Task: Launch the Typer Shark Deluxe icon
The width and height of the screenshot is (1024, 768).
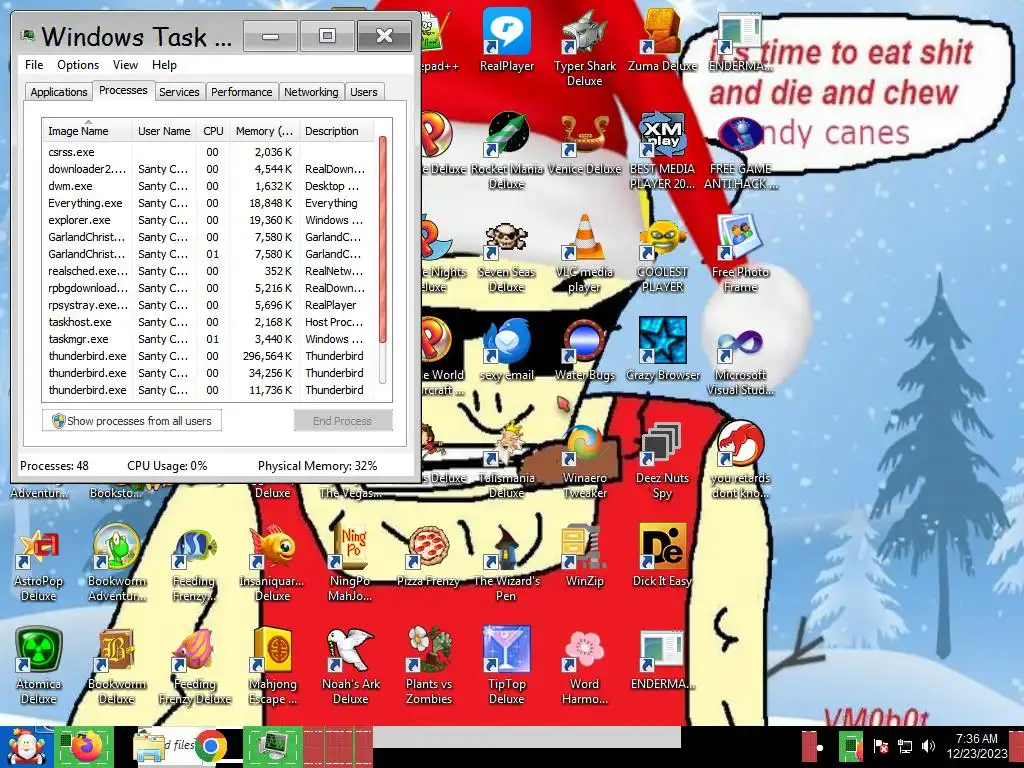Action: pyautogui.click(x=584, y=48)
